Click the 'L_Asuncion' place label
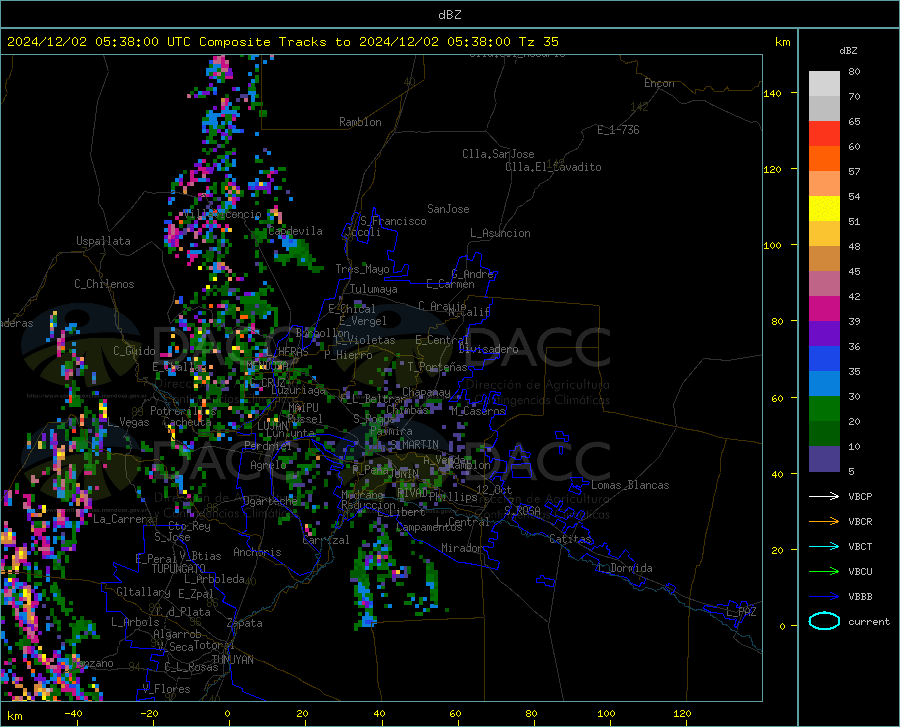This screenshot has width=900, height=727. click(x=500, y=233)
